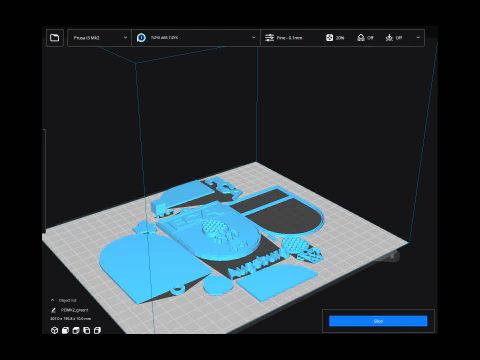Image resolution: width=480 pixels, height=360 pixels.
Task: Select the blue model on the build plate
Action: (210, 240)
